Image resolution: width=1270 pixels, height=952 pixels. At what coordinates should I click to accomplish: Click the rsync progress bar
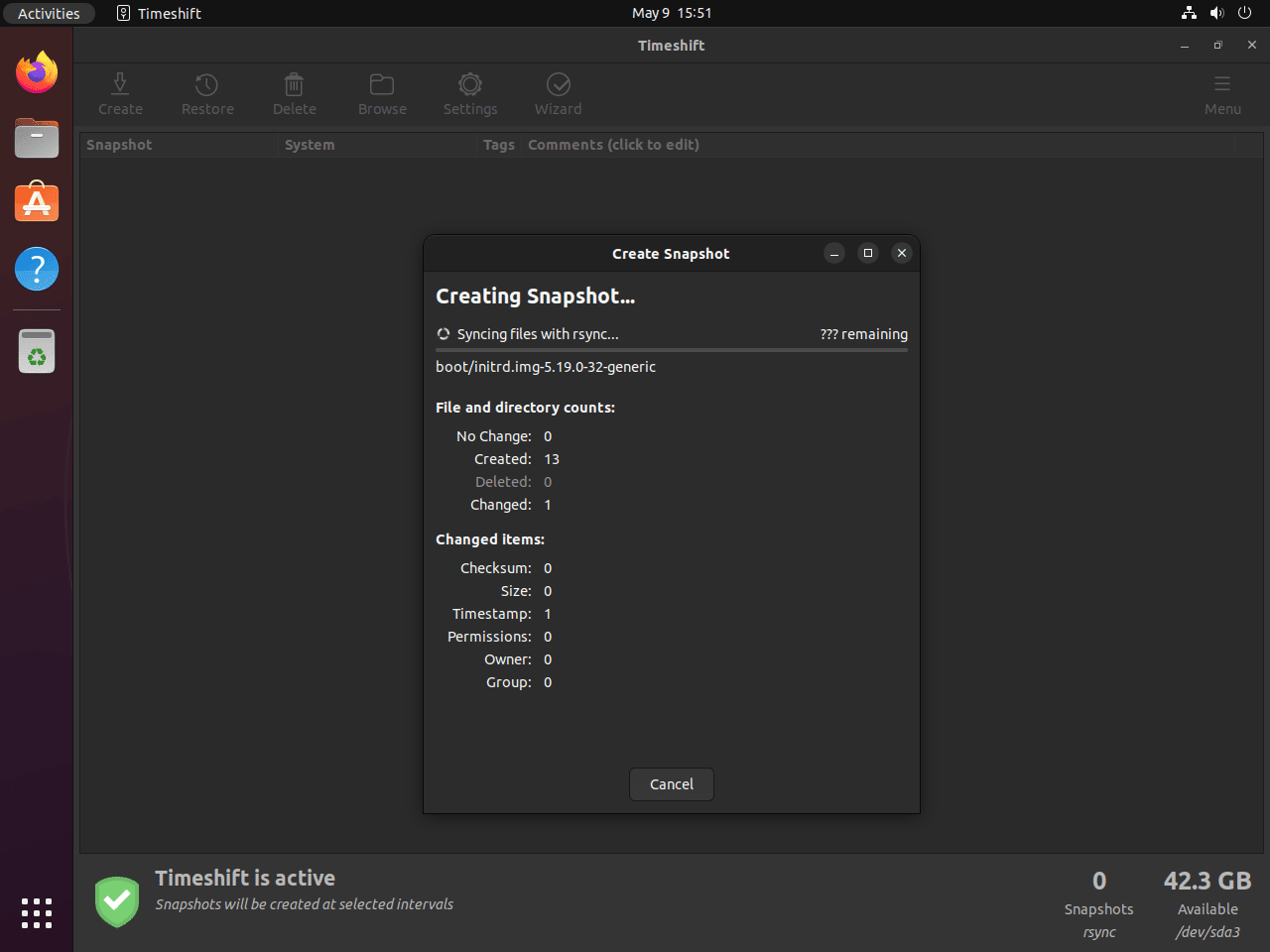click(672, 350)
